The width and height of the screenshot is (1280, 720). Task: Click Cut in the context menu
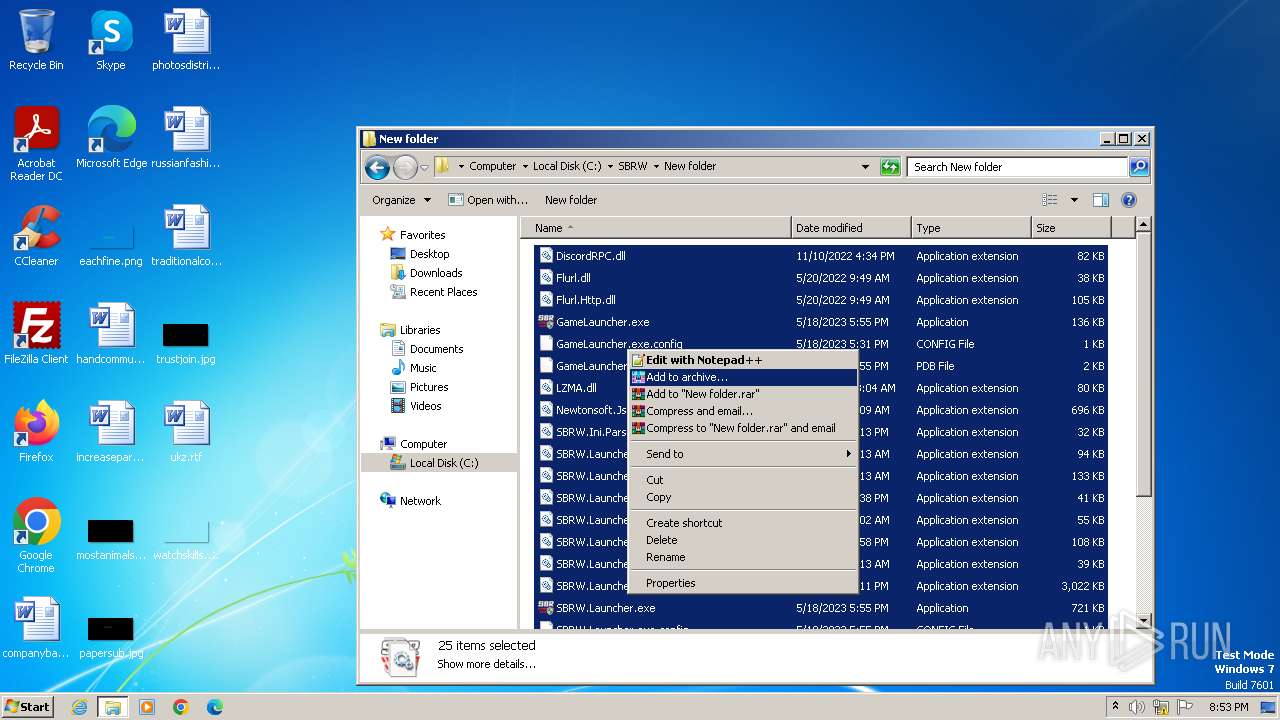click(742, 480)
